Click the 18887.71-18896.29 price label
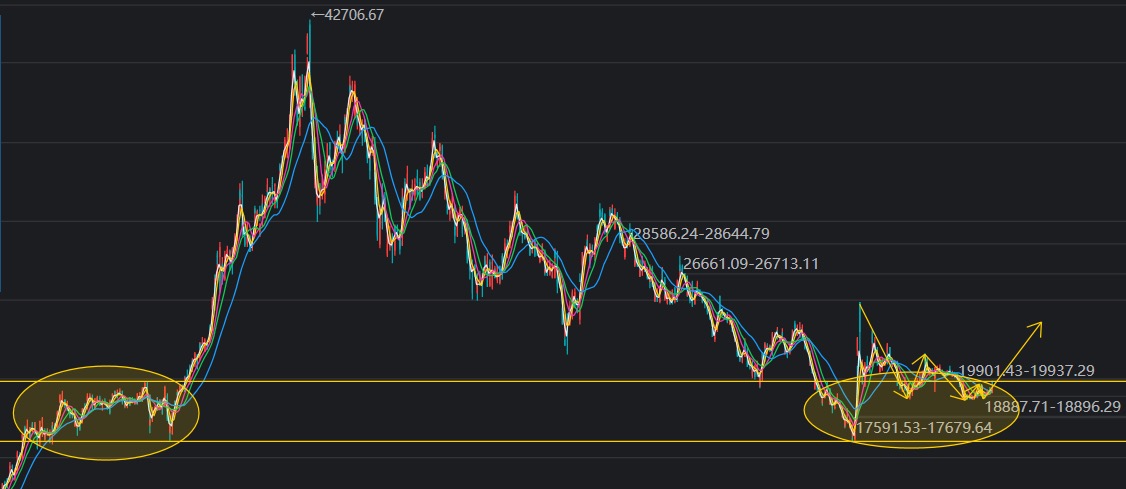 point(1052,406)
